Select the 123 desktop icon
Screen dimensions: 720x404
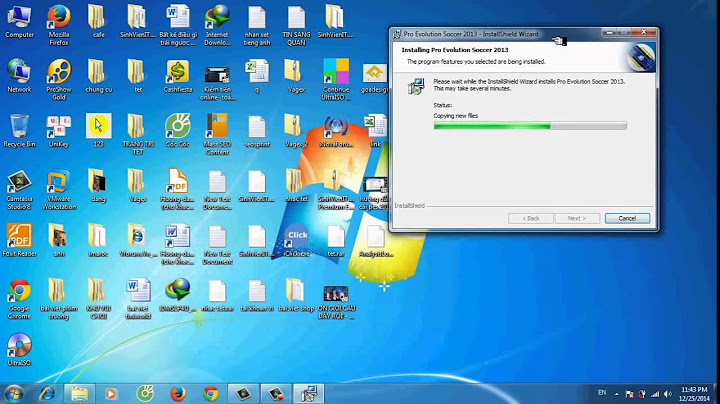(98, 131)
